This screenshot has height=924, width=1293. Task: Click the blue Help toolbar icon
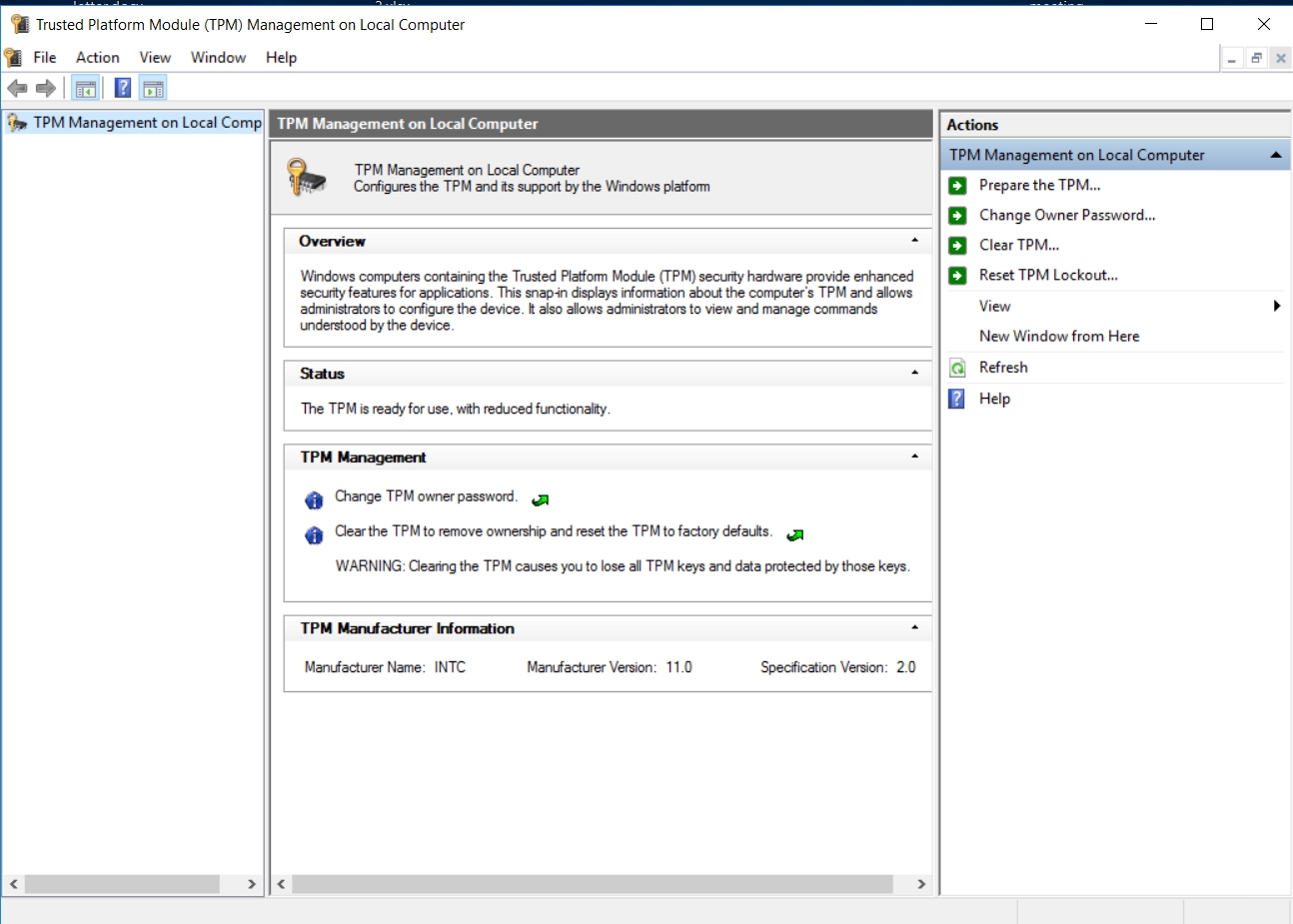click(122, 89)
